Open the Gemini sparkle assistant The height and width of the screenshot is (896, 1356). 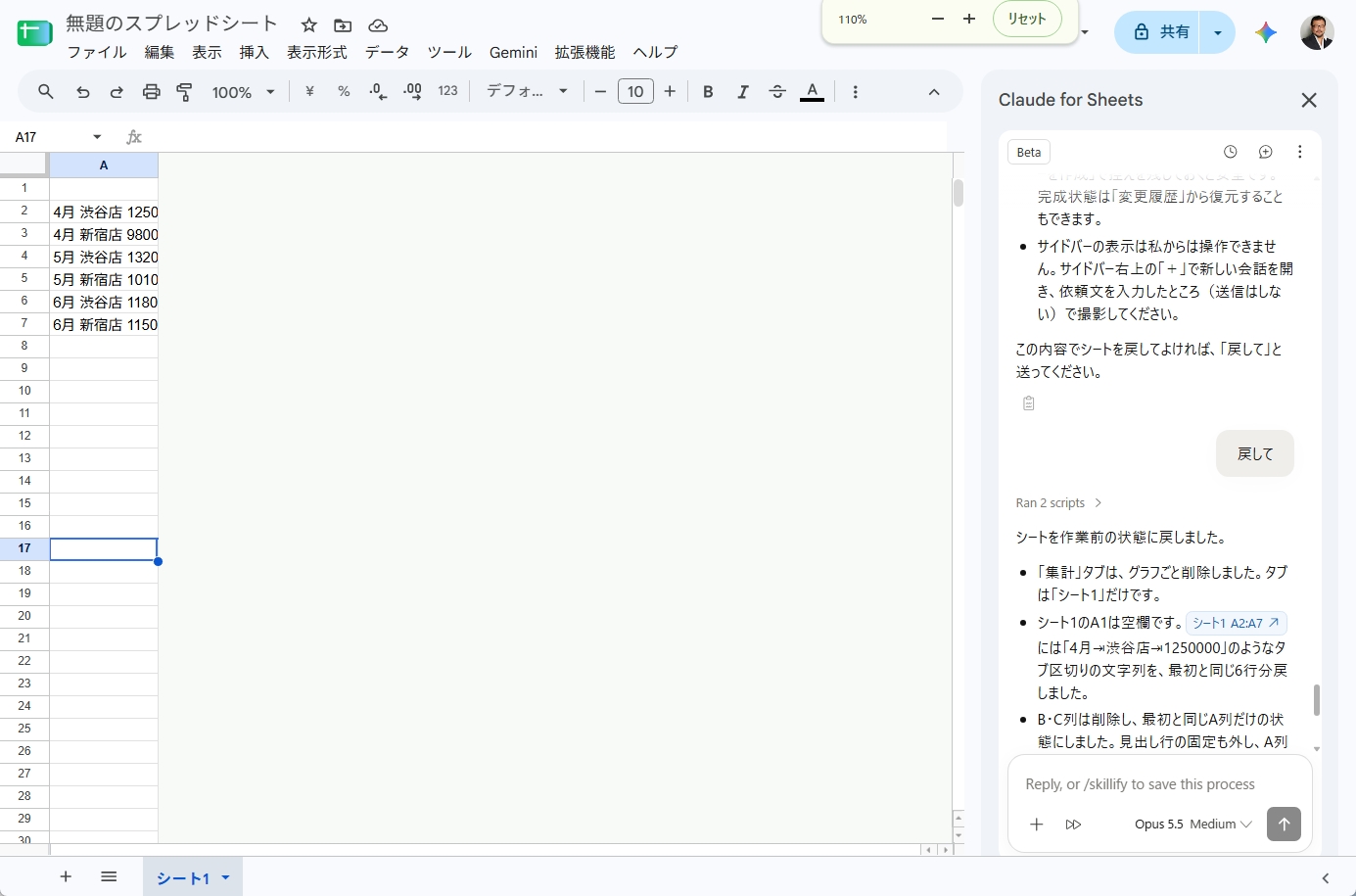(x=1266, y=32)
